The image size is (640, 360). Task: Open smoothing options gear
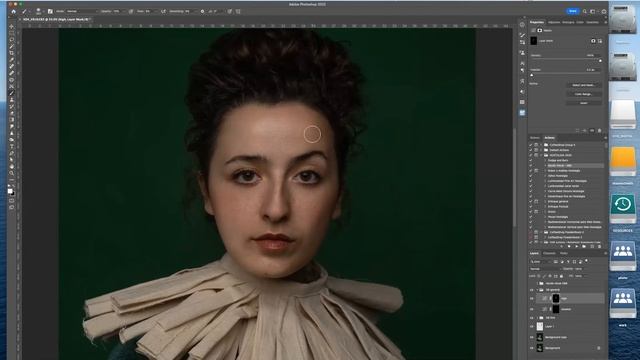202,11
